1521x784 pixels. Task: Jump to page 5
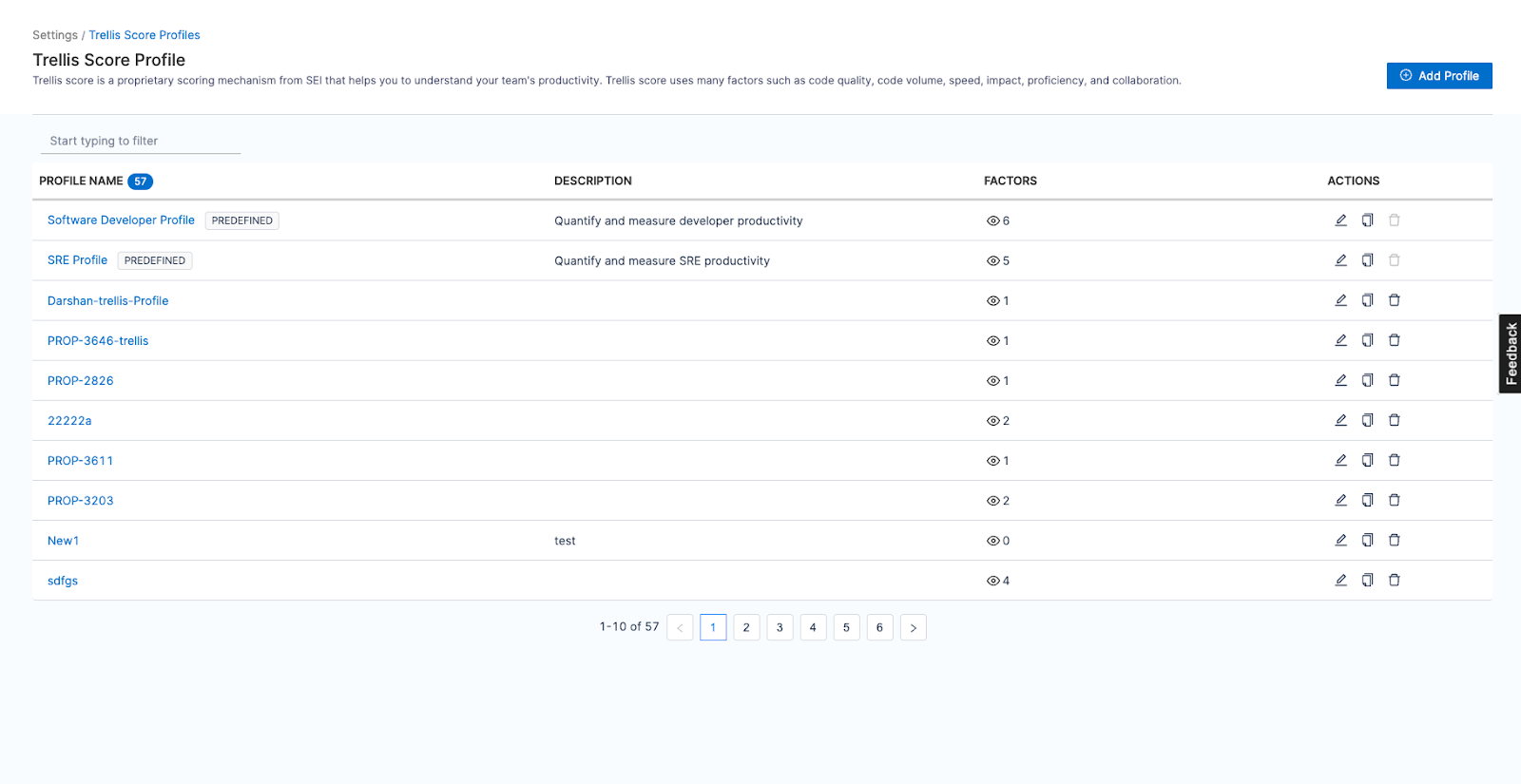(846, 627)
